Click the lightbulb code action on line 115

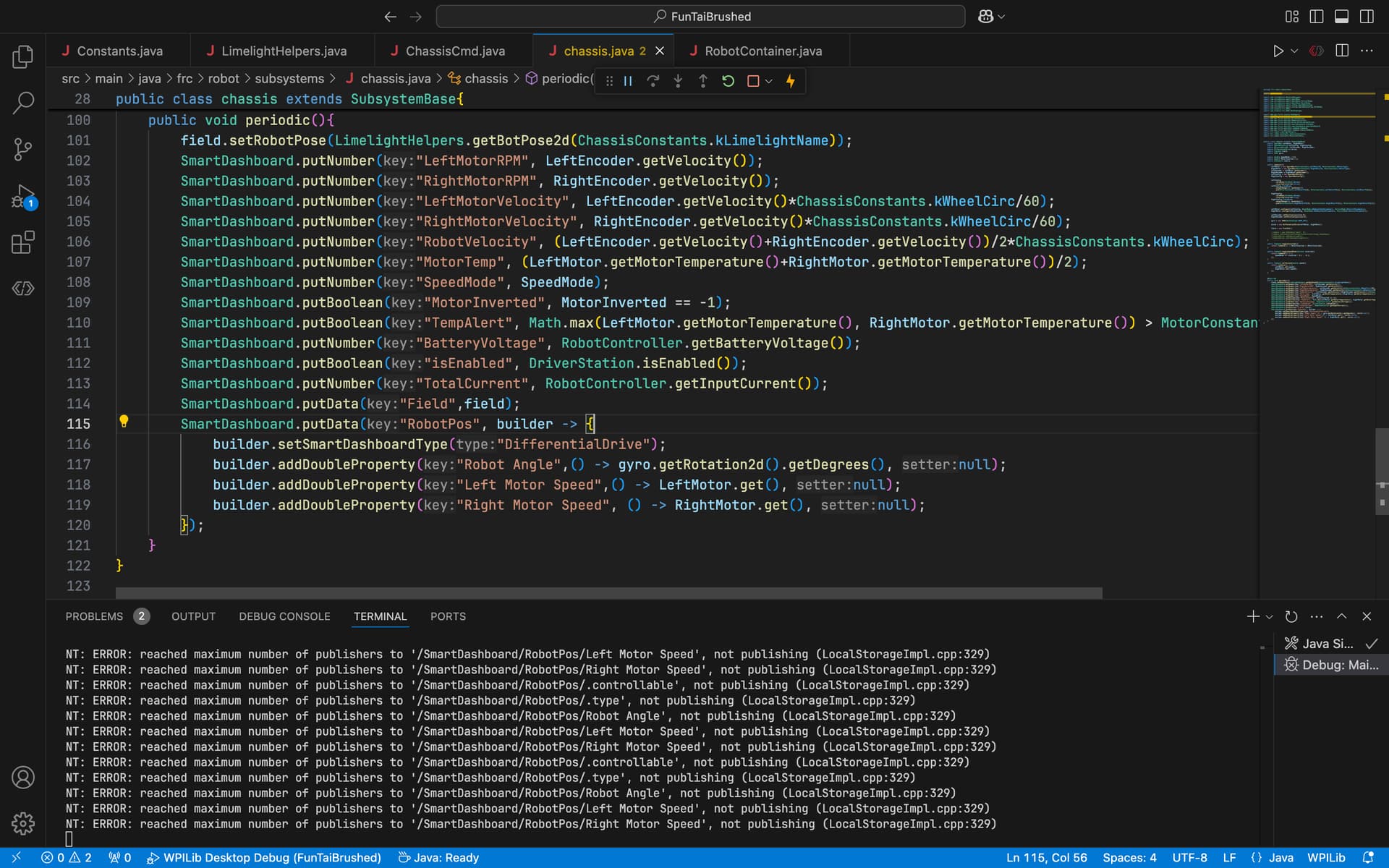124,422
